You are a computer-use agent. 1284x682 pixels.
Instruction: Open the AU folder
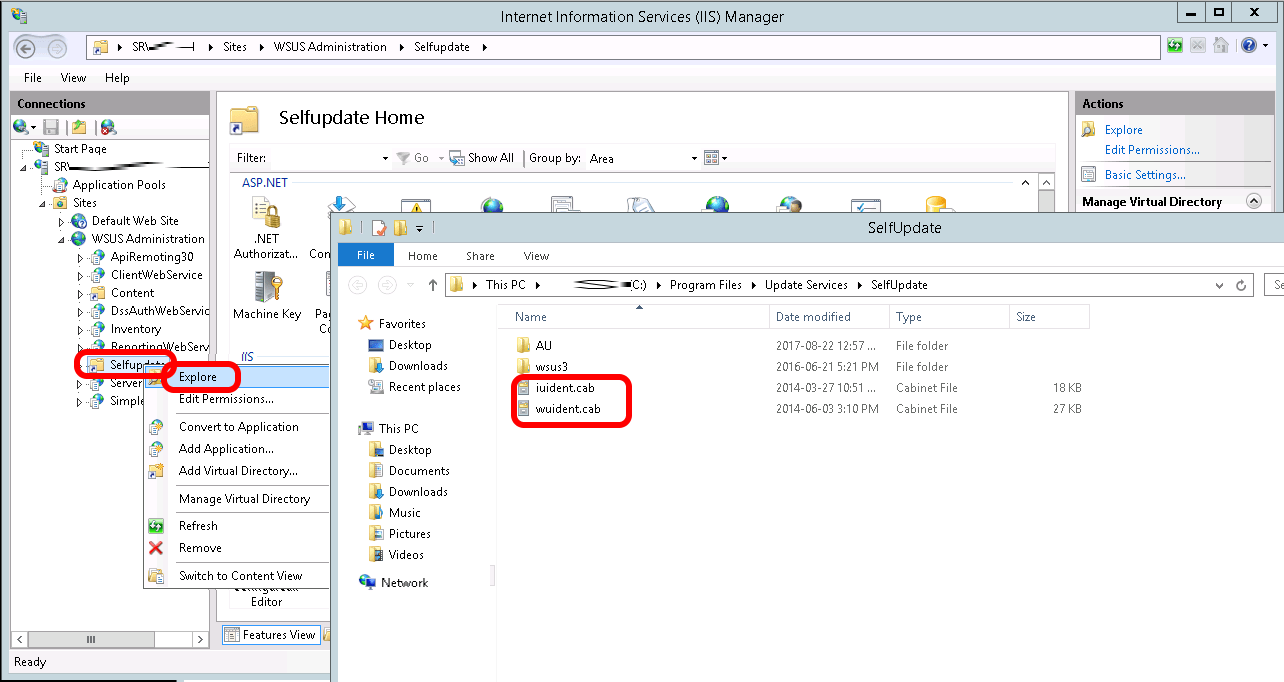[543, 345]
